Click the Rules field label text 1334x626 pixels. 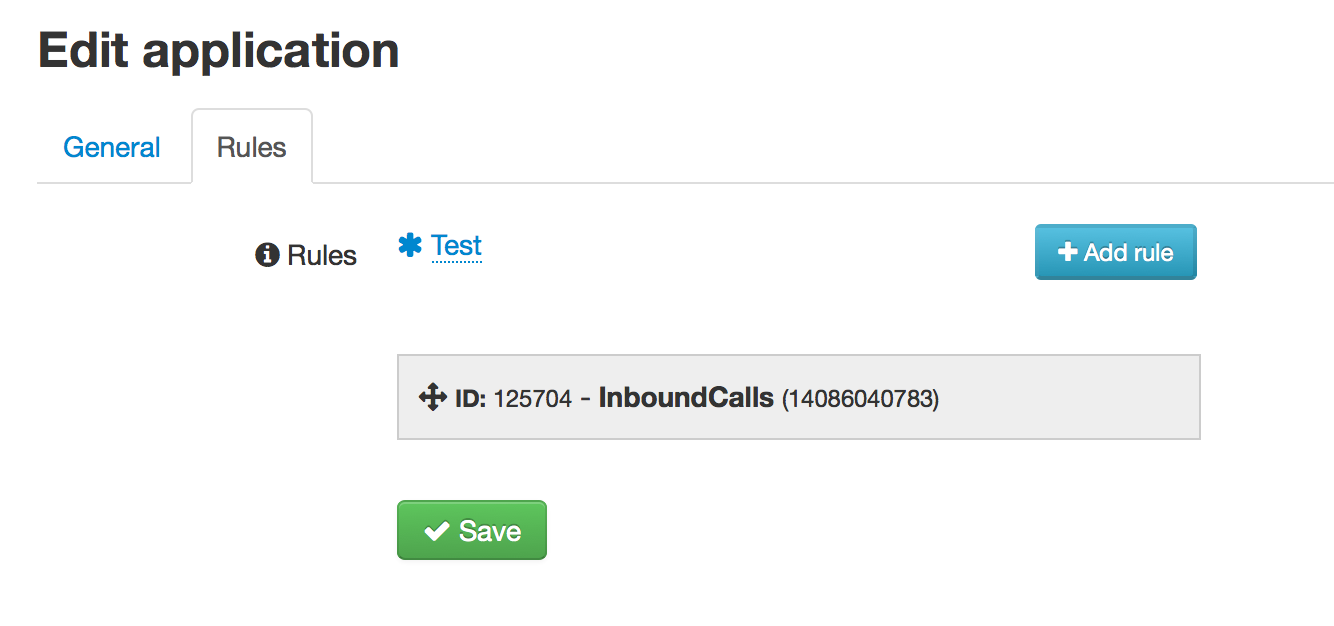(322, 256)
